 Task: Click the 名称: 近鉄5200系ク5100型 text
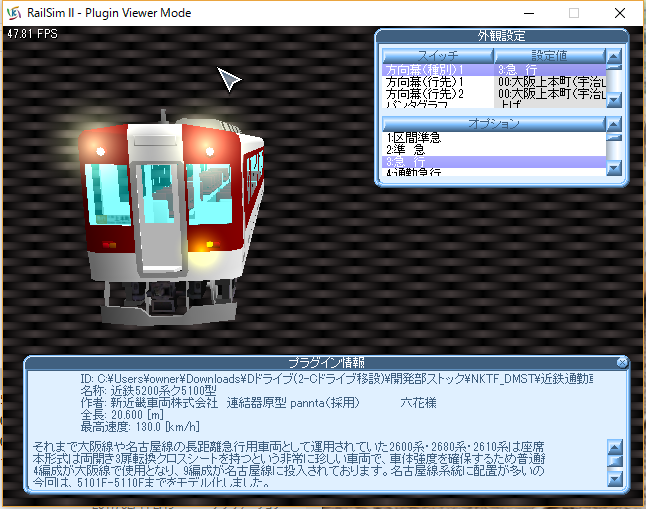coord(148,390)
